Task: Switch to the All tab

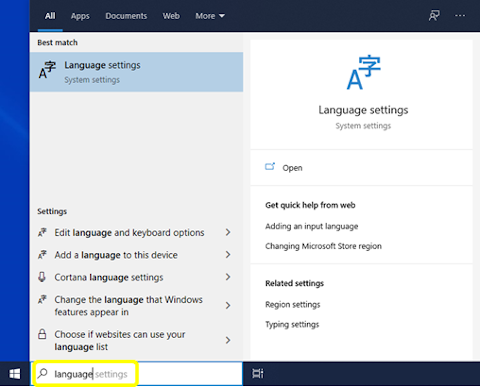Action: (x=50, y=16)
